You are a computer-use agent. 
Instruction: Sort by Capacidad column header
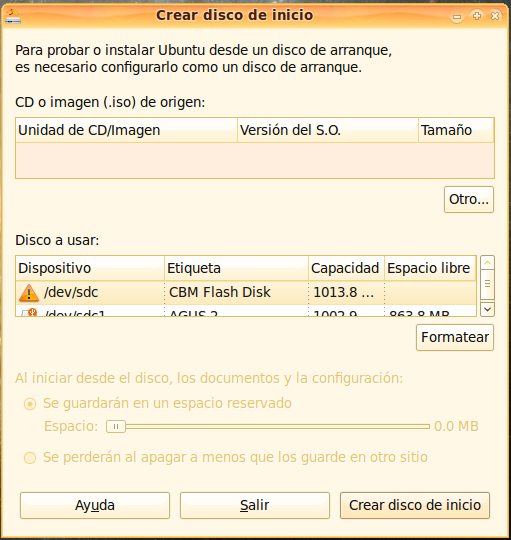point(346,268)
